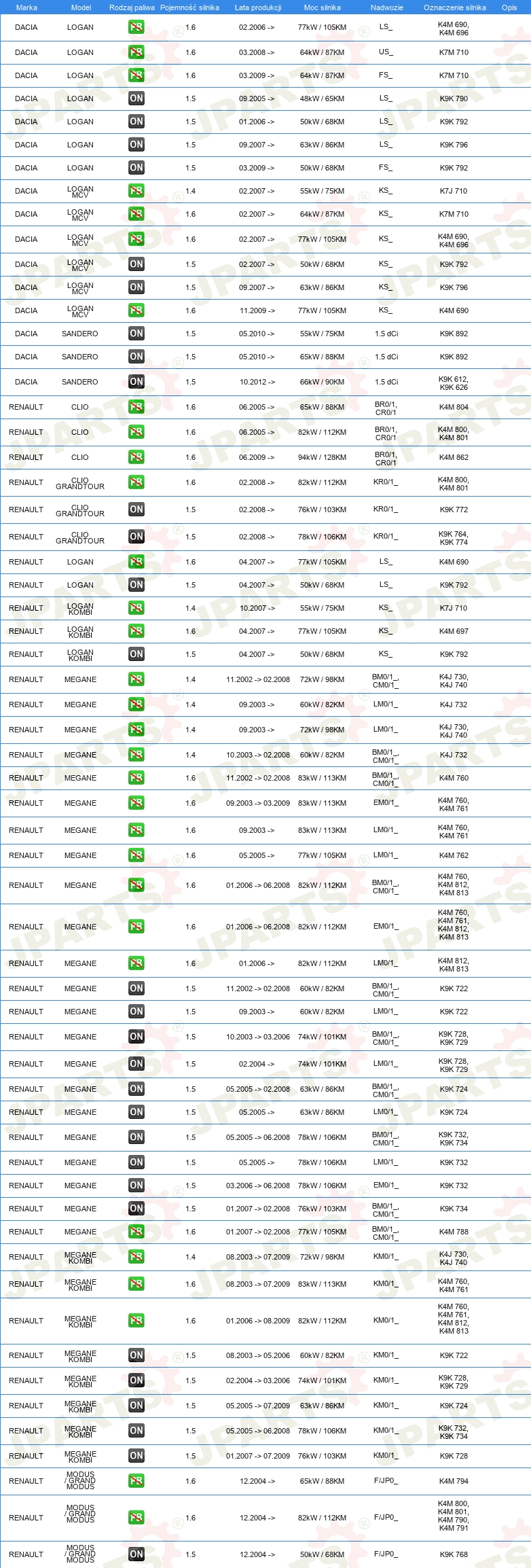The image size is (531, 1568).
Task: Click the power cell 66kW / 90KM
Action: pyautogui.click(x=322, y=382)
